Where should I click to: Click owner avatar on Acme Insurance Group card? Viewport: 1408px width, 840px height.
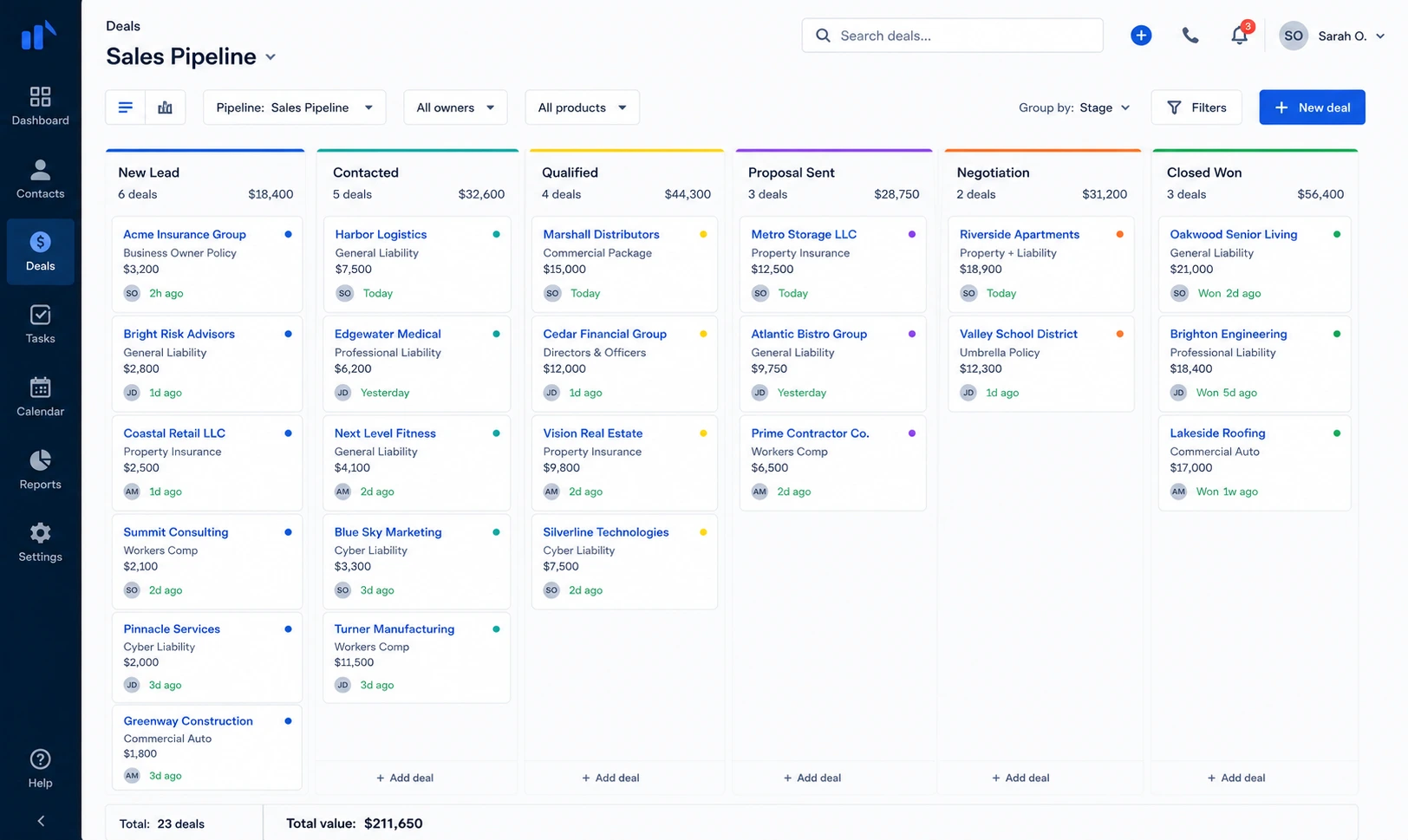pyautogui.click(x=132, y=293)
